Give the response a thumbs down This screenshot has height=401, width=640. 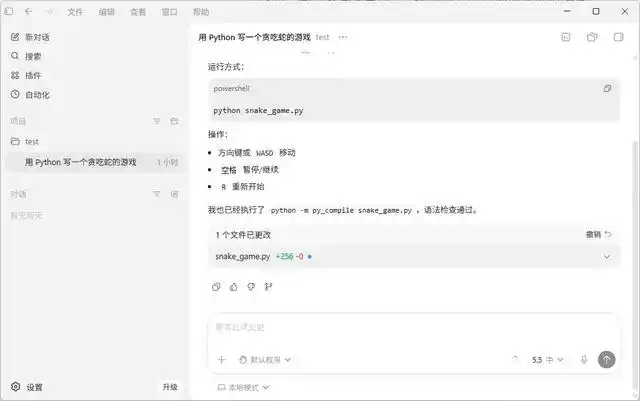tap(251, 287)
